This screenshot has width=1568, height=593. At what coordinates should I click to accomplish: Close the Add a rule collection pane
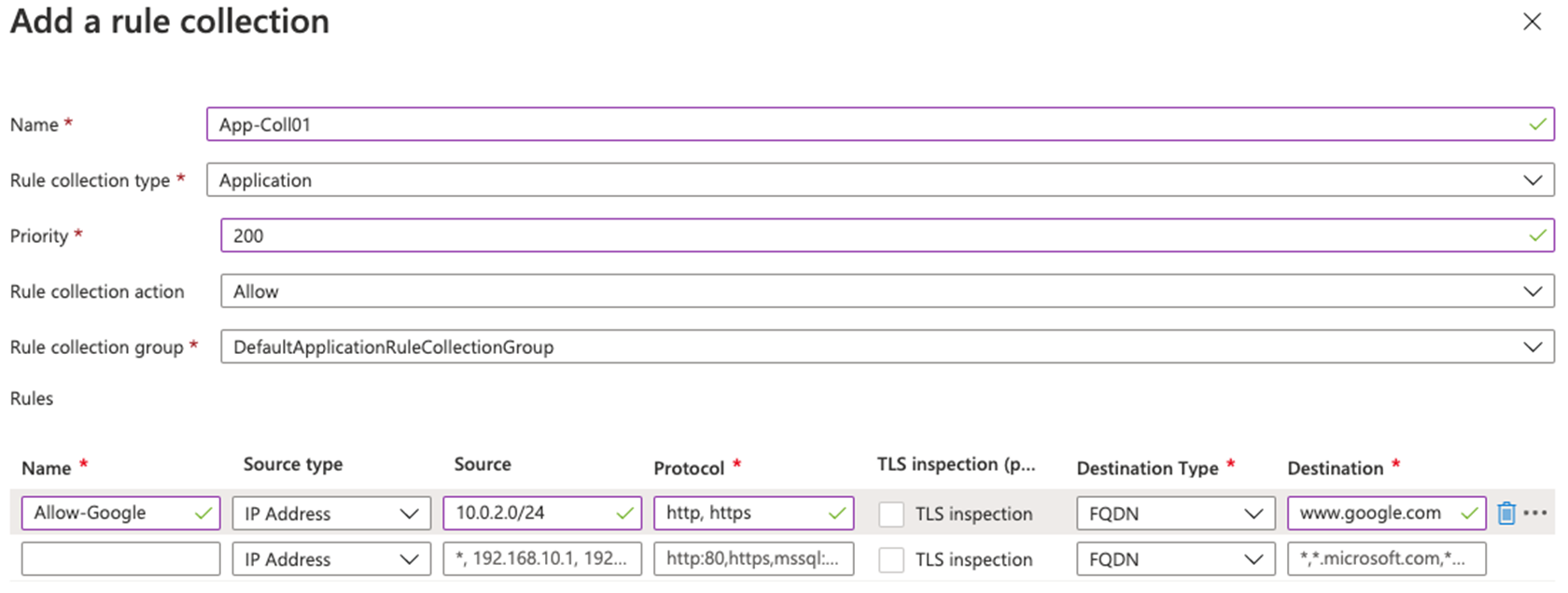point(1532,21)
